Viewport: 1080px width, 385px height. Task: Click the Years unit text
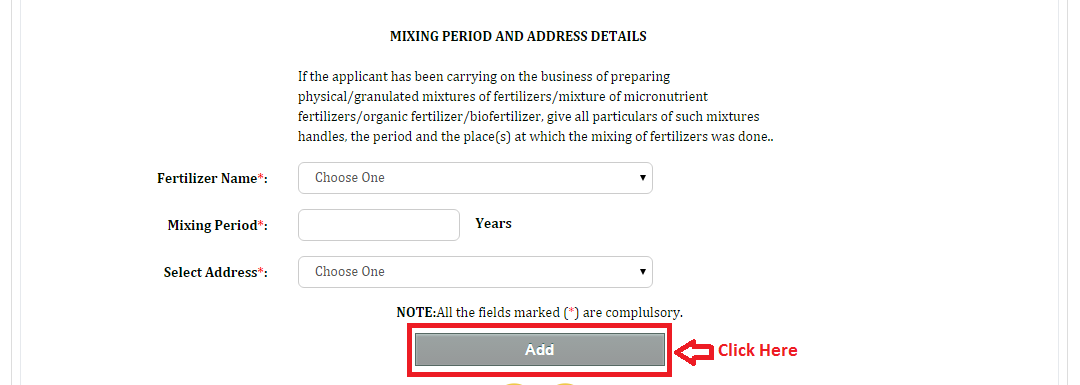point(493,223)
